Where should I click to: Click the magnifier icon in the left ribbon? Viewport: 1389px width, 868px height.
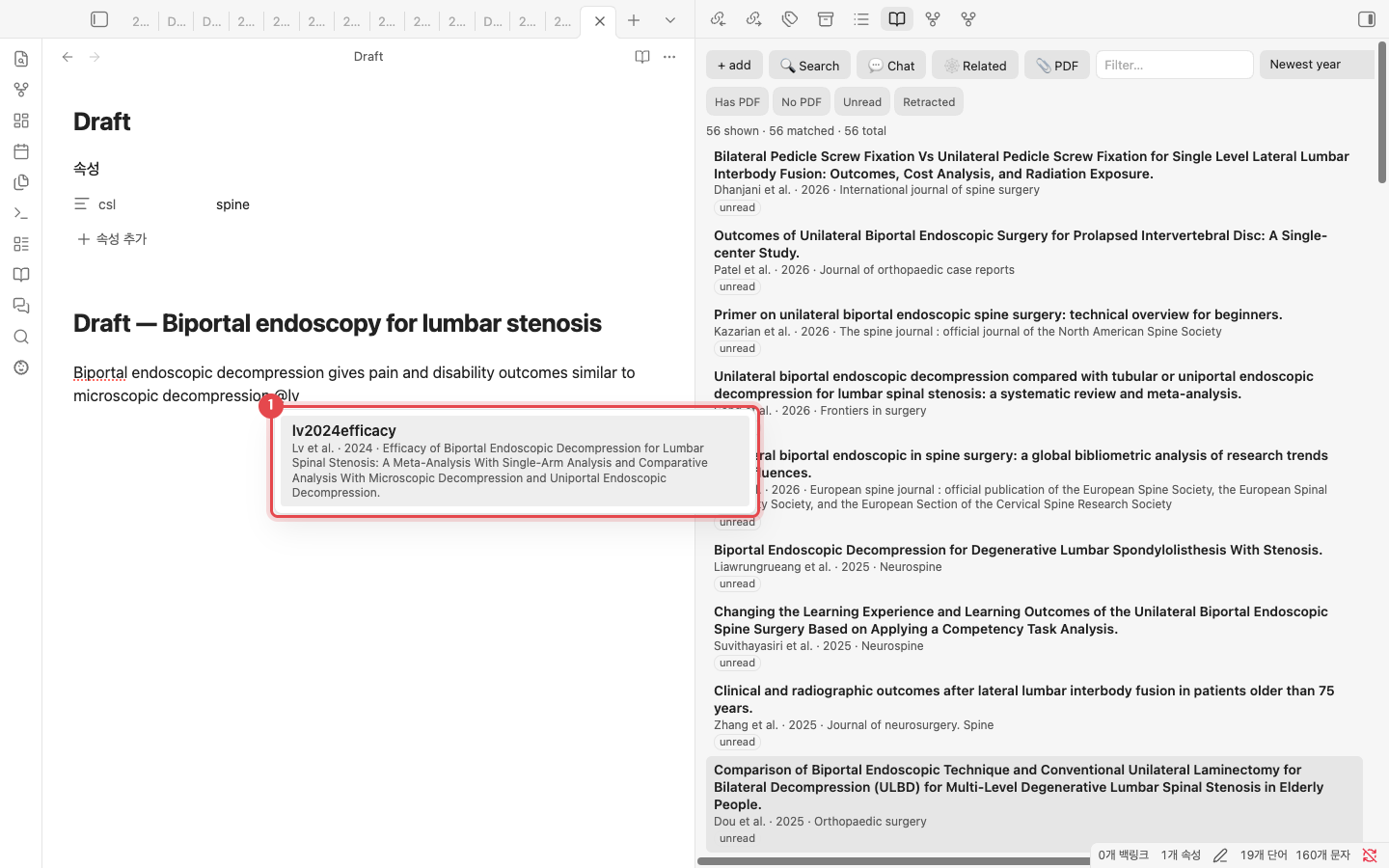(x=21, y=337)
